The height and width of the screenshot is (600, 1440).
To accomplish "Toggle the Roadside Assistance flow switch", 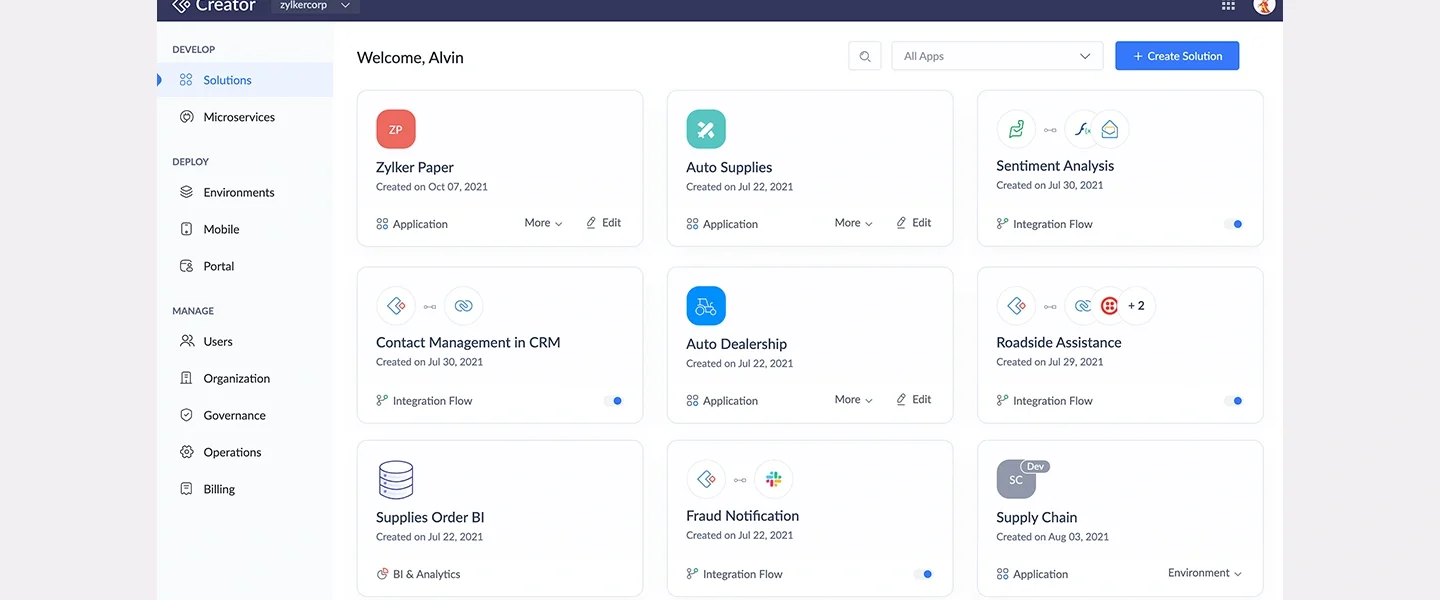I will (x=1233, y=401).
